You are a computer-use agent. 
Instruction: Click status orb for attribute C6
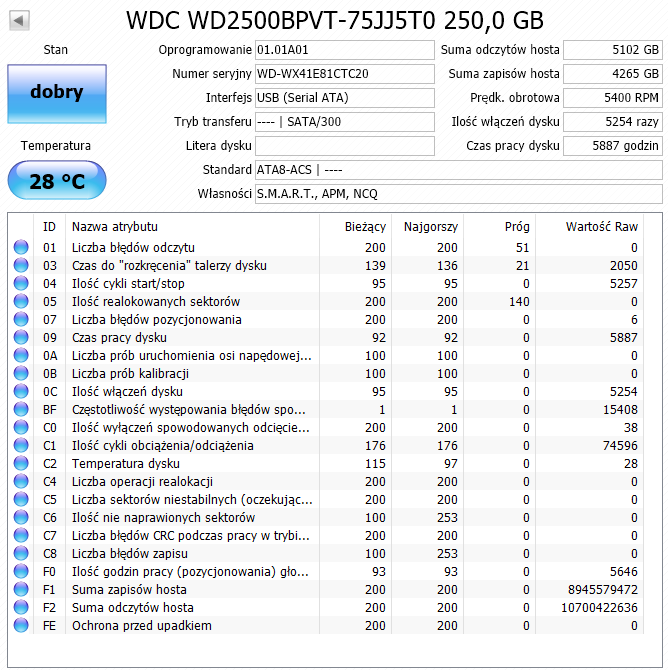tap(21, 517)
